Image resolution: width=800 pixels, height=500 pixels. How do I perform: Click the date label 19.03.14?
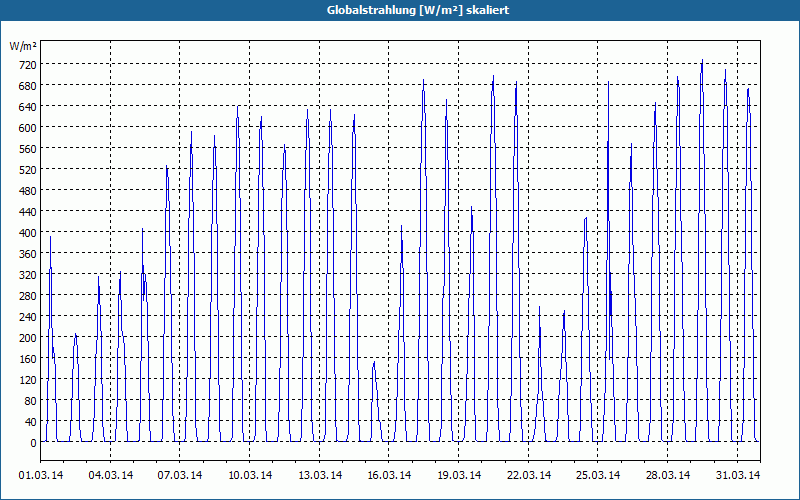click(x=459, y=476)
